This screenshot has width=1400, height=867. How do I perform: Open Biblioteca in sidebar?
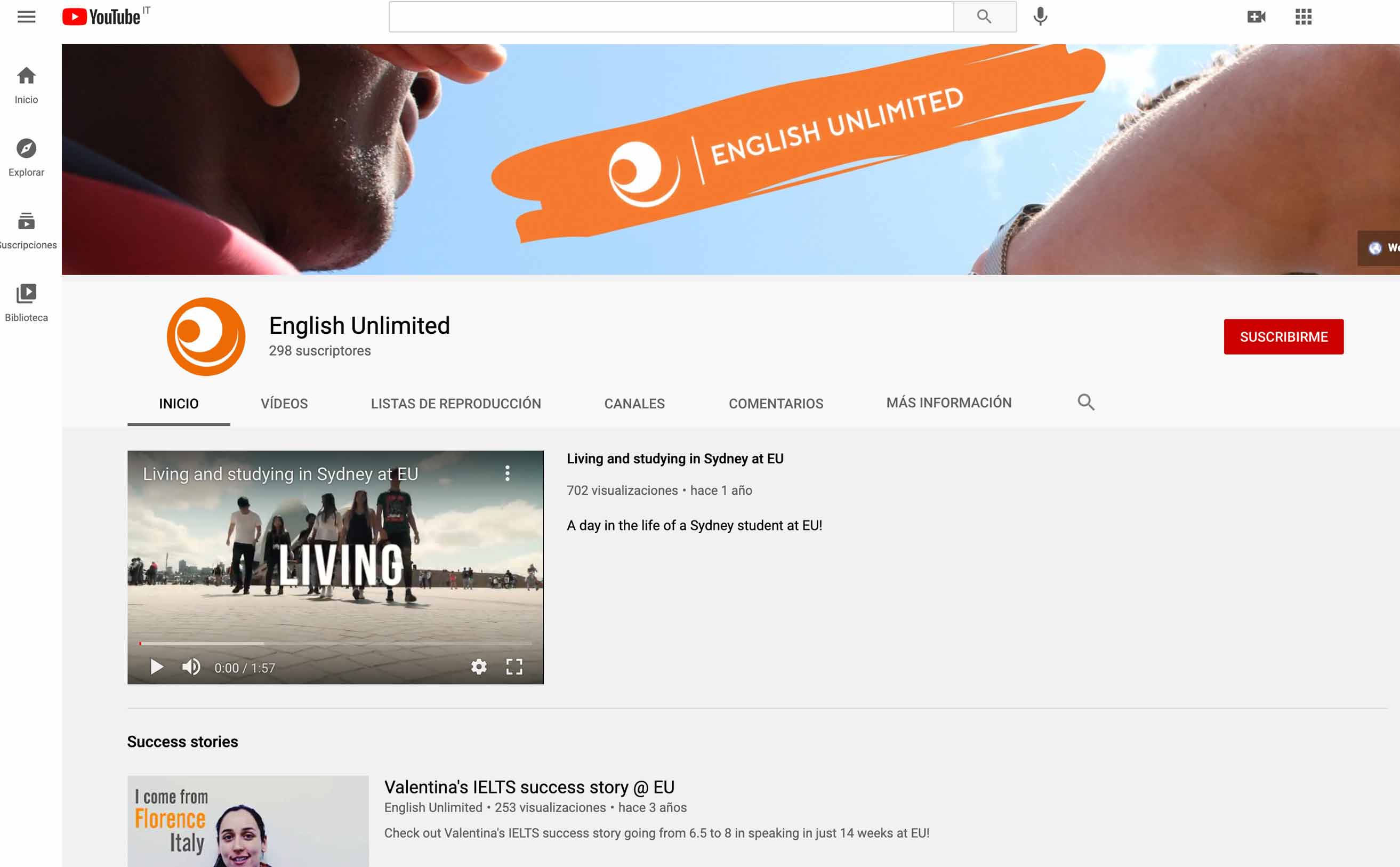pos(26,303)
